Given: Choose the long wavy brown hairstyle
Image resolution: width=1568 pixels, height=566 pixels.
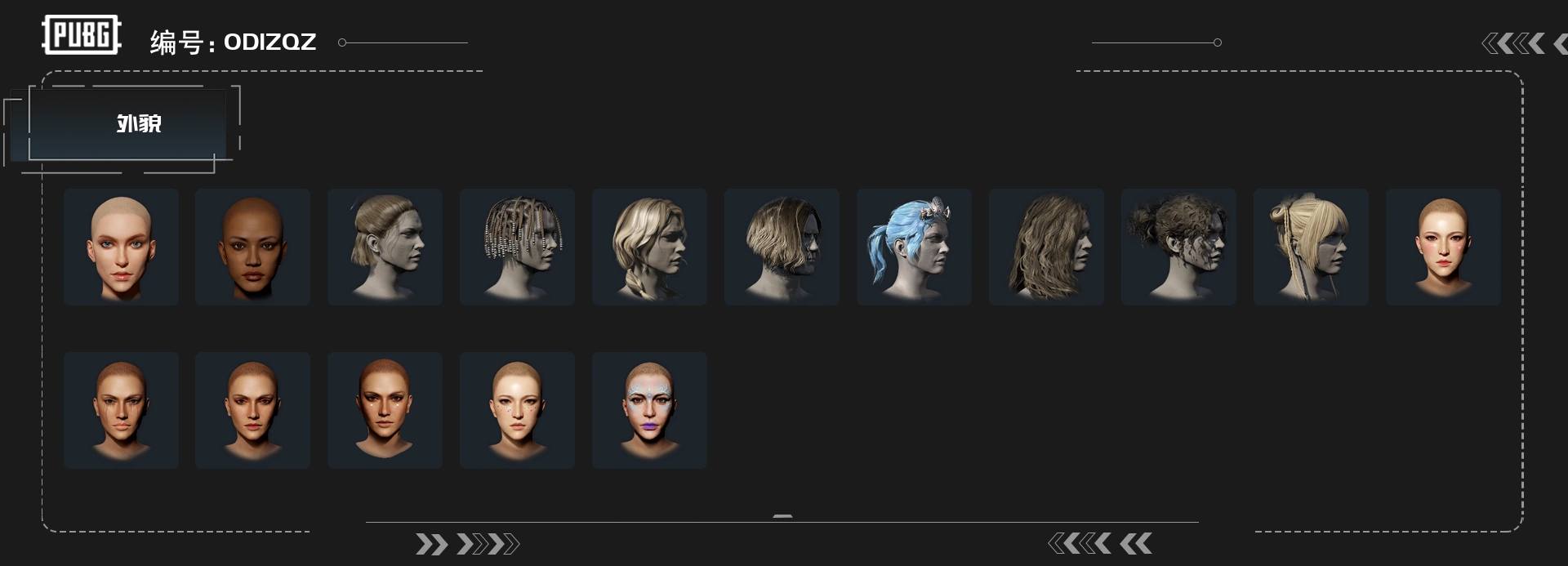Looking at the screenshot, I should pyautogui.click(x=1047, y=247).
